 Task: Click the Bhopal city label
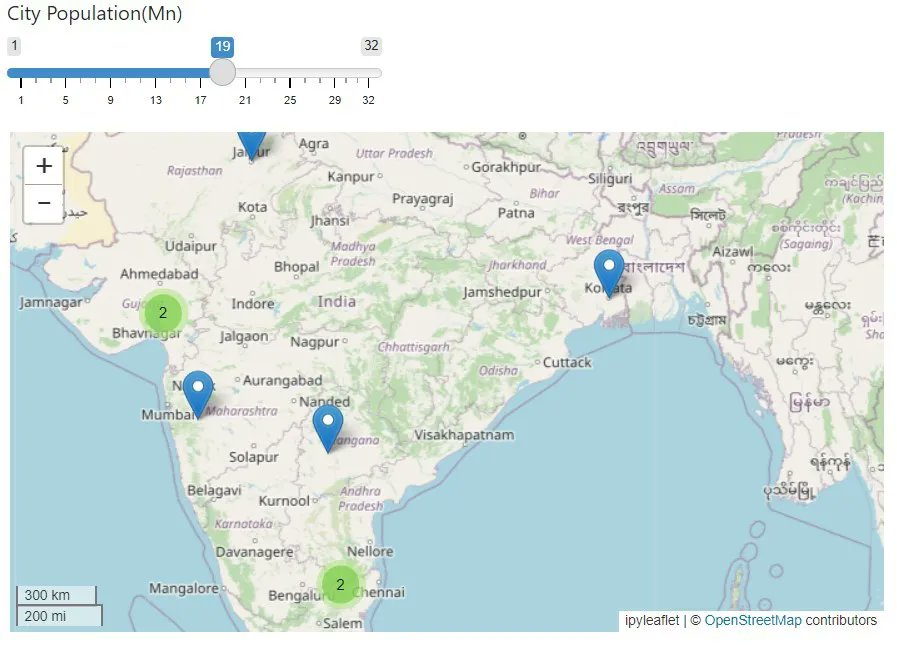pyautogui.click(x=296, y=267)
